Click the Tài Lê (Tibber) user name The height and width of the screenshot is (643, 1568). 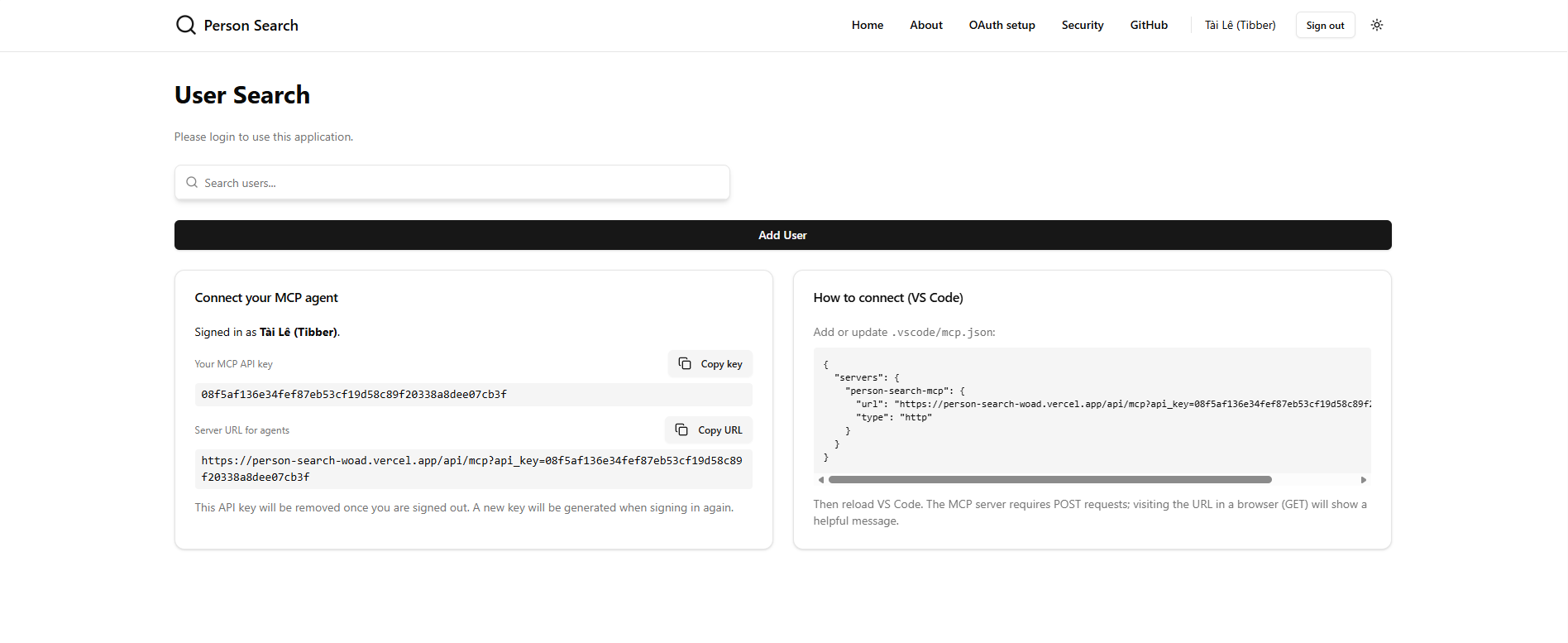[x=1240, y=25]
